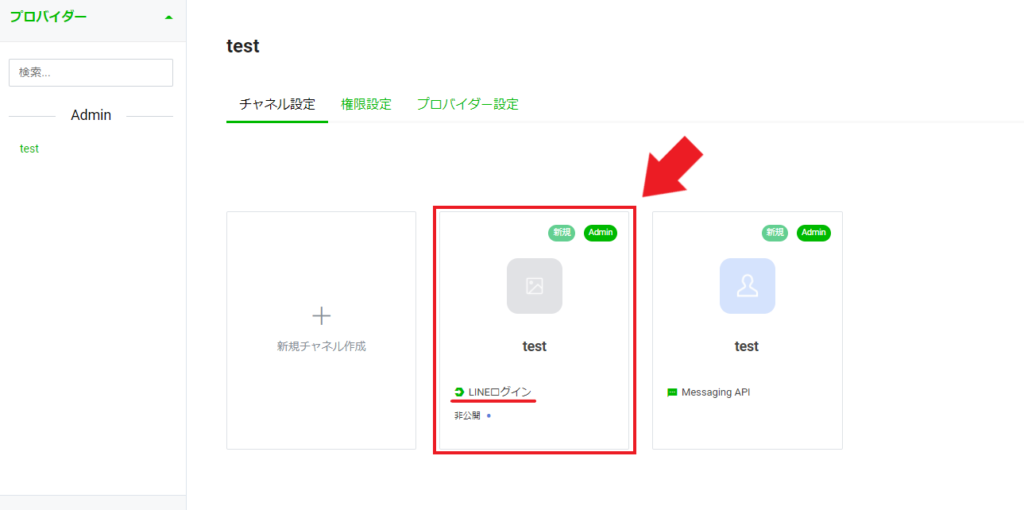1024x510 pixels.
Task: Click the 新規チャネル作成 label
Action: [x=321, y=347]
